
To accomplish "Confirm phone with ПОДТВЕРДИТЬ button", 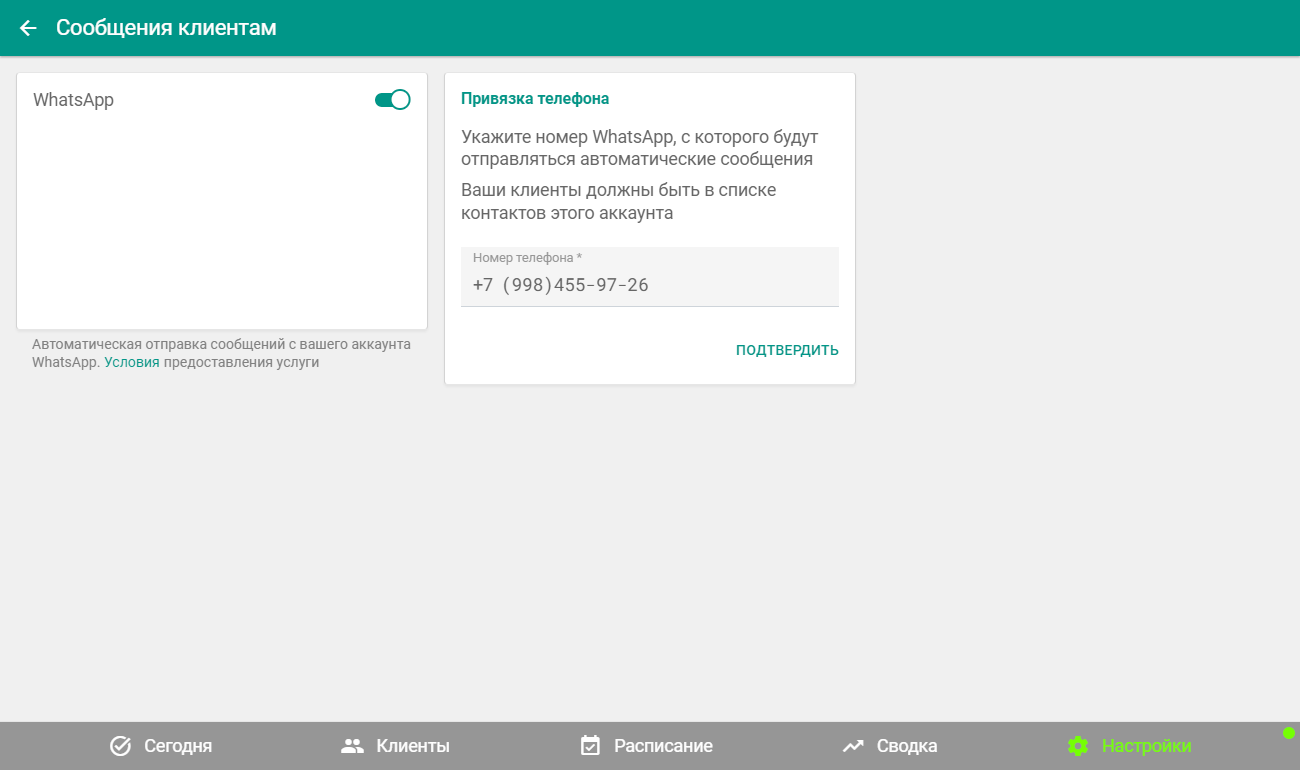I will tap(787, 350).
